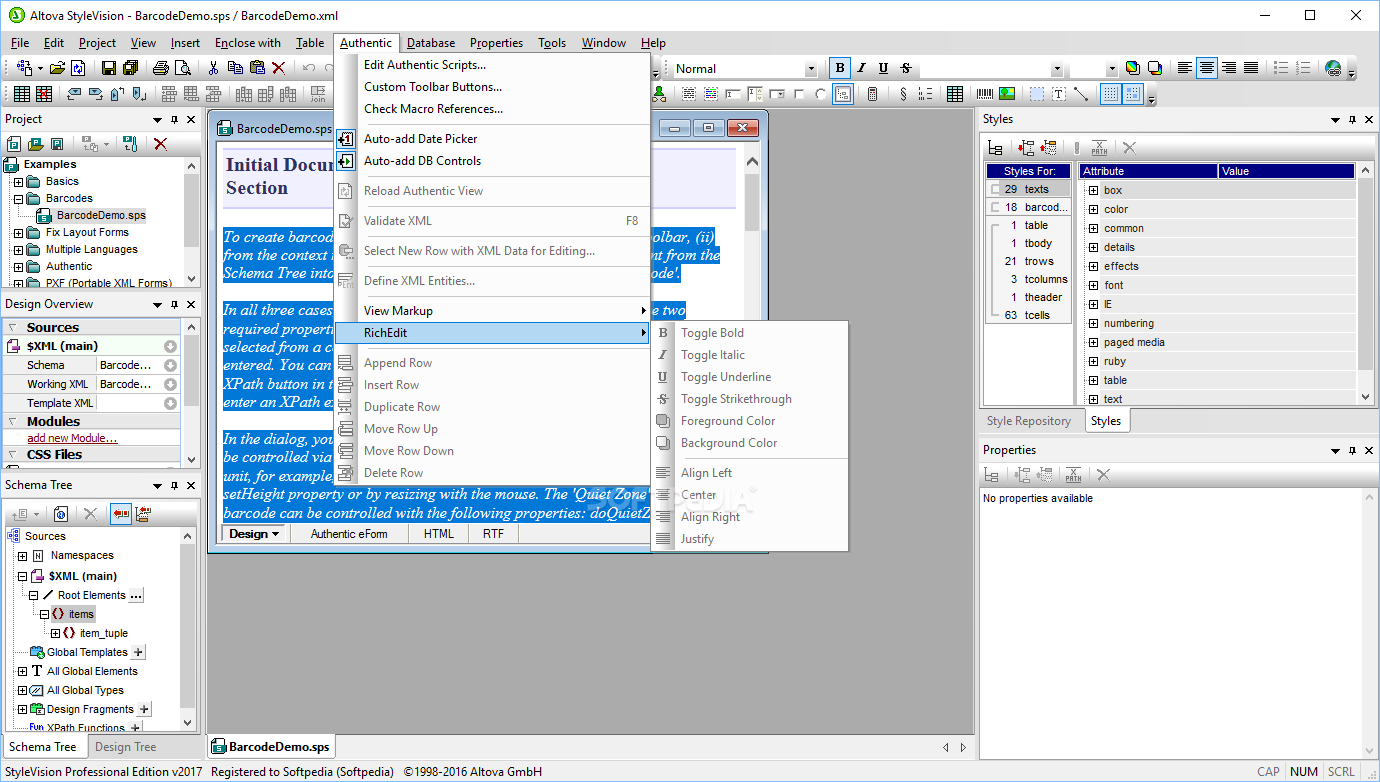
Task: Click the foreground color toolbar swatch
Action: click(1132, 68)
